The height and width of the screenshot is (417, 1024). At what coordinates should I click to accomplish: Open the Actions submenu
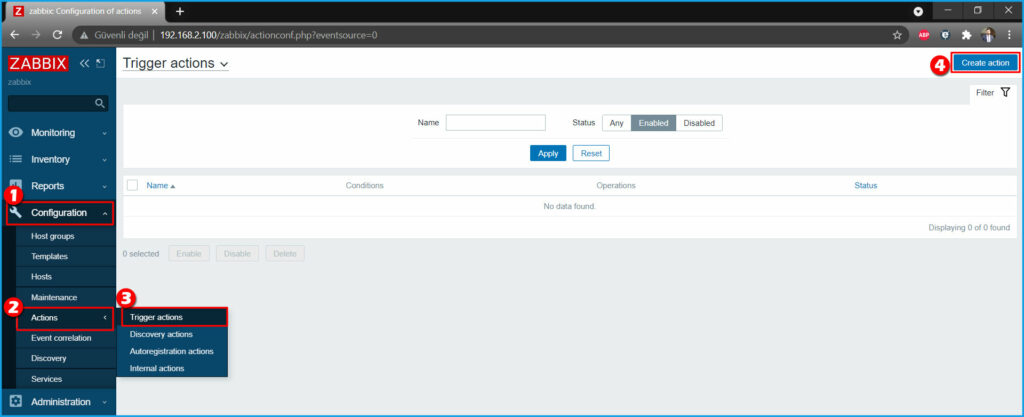point(65,318)
